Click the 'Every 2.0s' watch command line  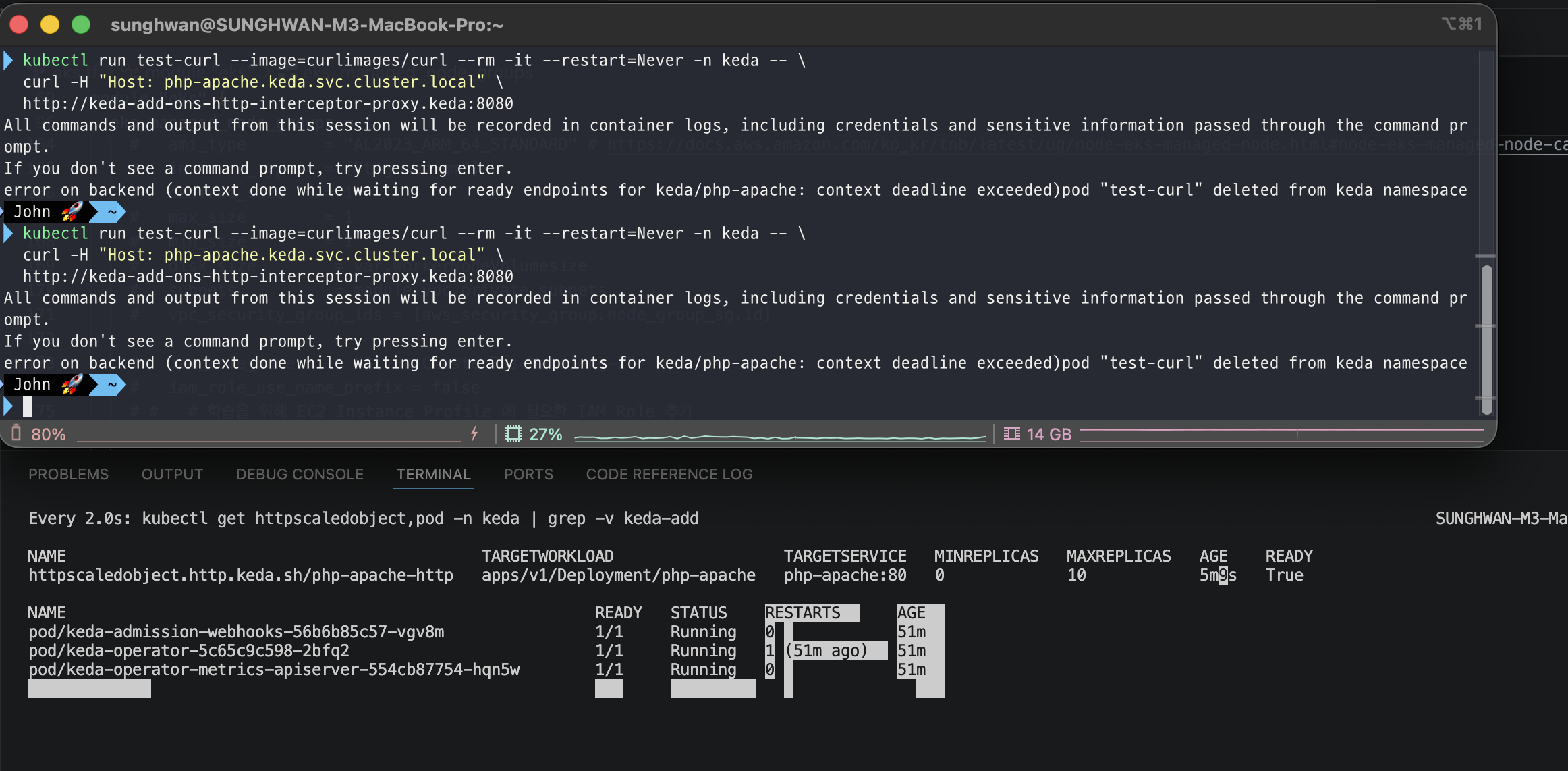(x=364, y=519)
